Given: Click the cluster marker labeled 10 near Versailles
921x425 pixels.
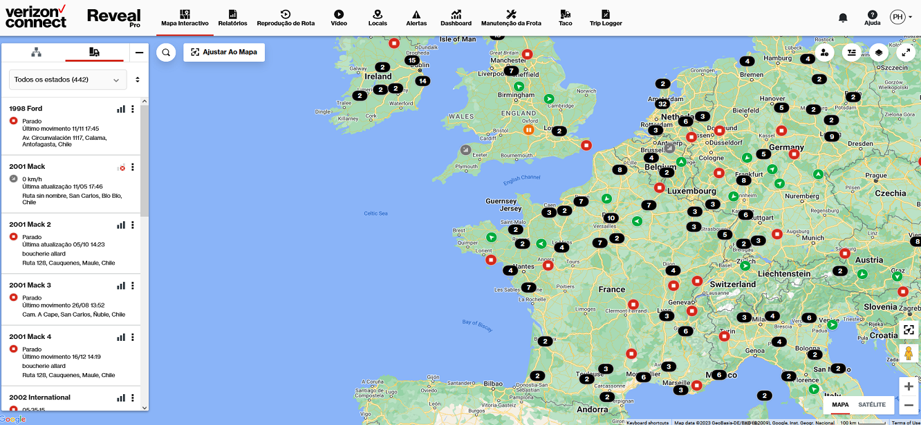Looking at the screenshot, I should tap(611, 218).
